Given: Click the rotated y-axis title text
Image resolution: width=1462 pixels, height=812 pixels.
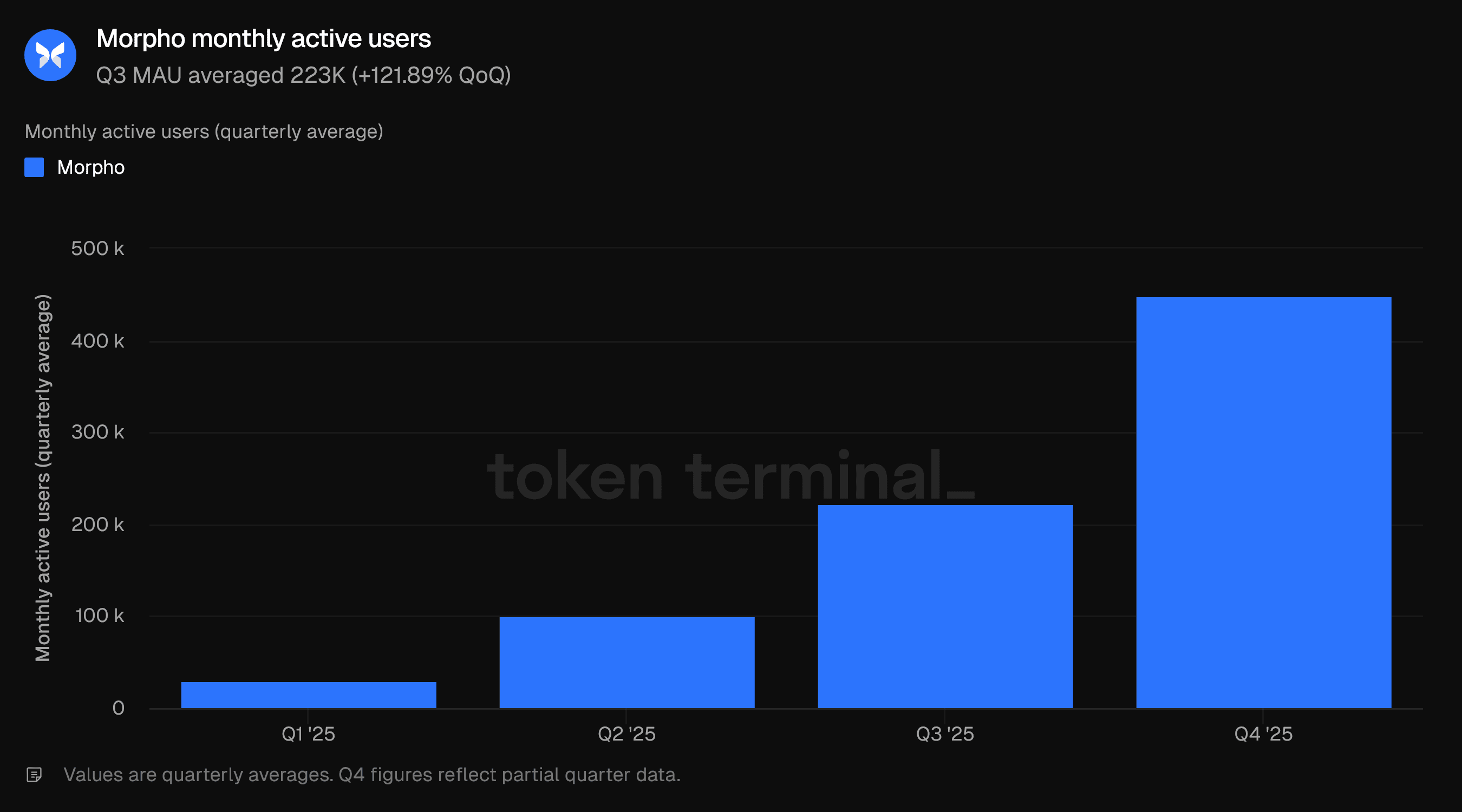Looking at the screenshot, I should [43, 478].
